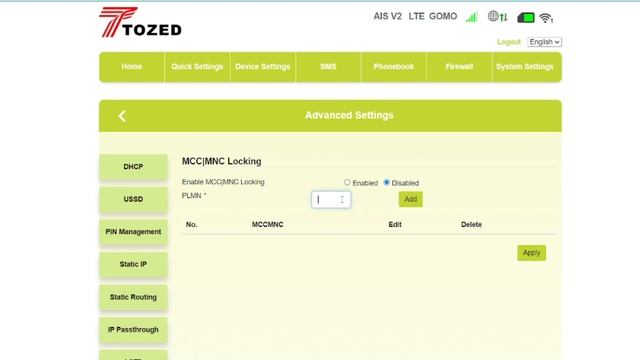Click the signal strength bars icon
Viewport: 640px width, 360px height.
[472, 17]
